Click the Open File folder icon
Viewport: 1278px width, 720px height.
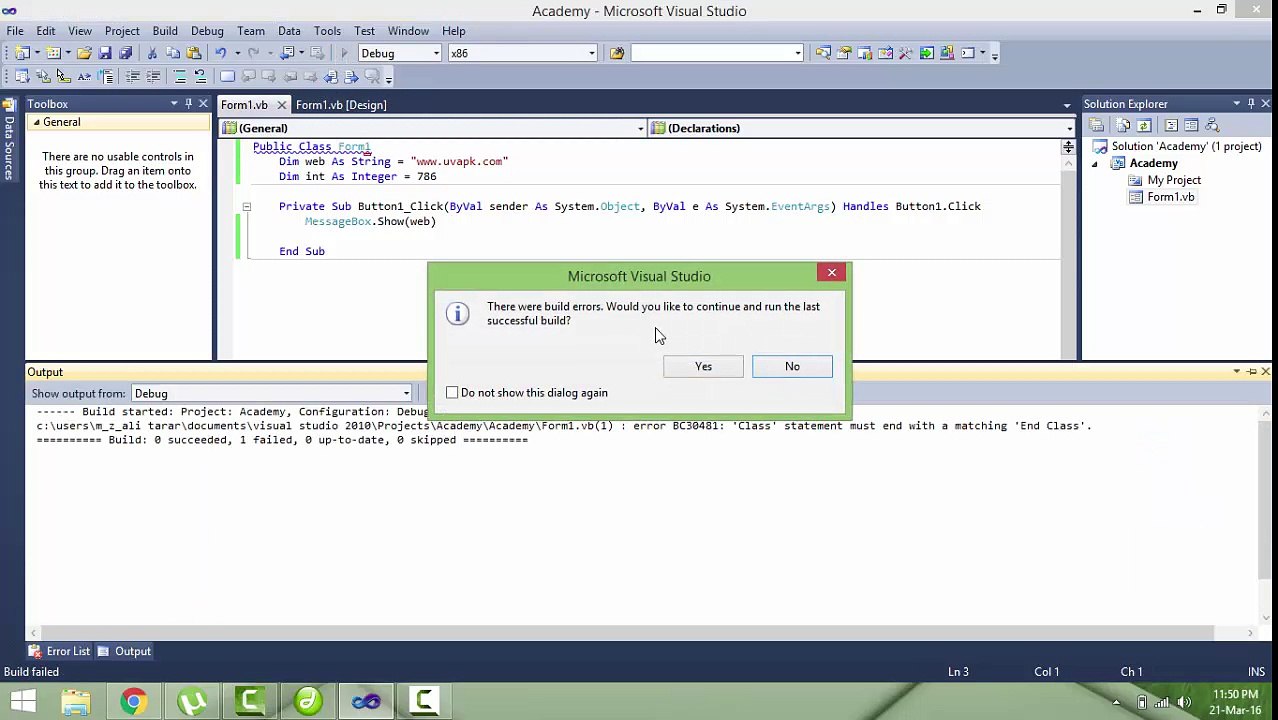coord(84,53)
